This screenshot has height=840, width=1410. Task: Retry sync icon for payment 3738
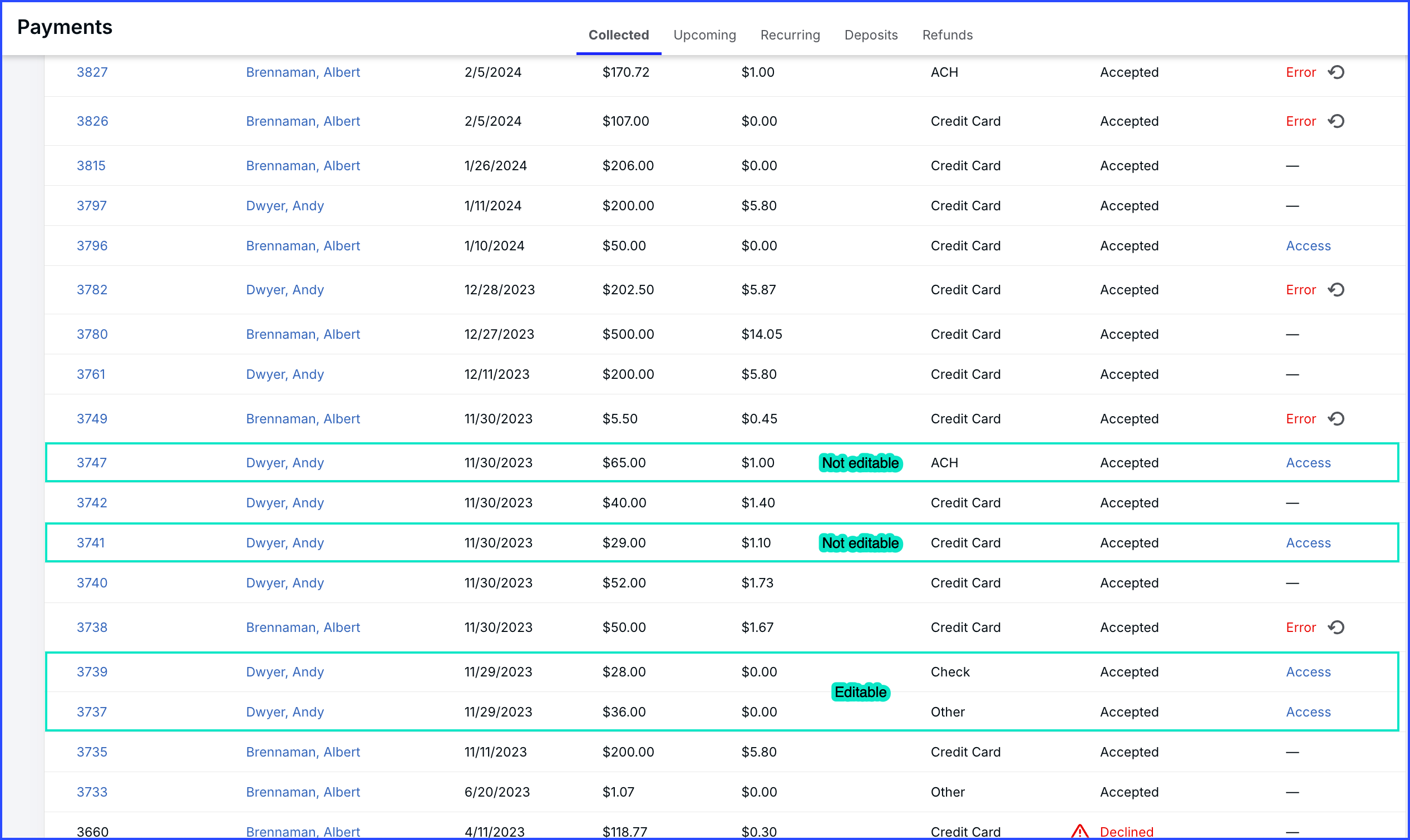coord(1337,627)
